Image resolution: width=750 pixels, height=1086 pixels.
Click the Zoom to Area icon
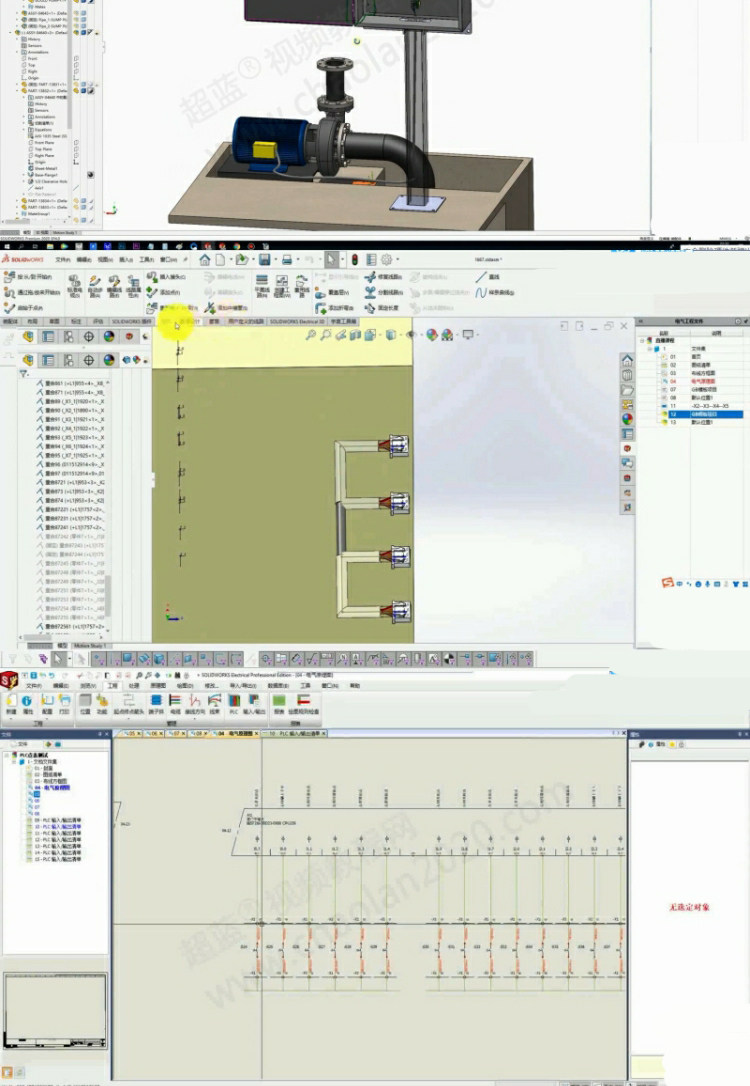(x=325, y=335)
